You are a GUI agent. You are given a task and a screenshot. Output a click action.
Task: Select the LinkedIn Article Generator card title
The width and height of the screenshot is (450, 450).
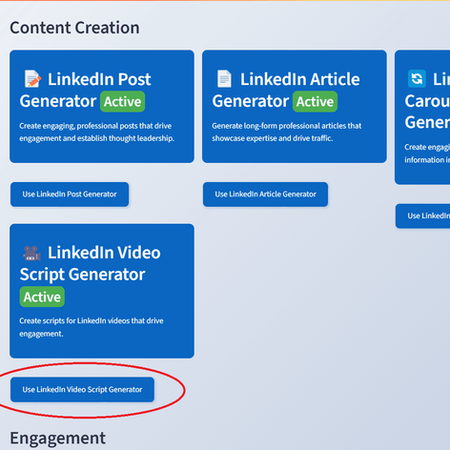(x=286, y=90)
